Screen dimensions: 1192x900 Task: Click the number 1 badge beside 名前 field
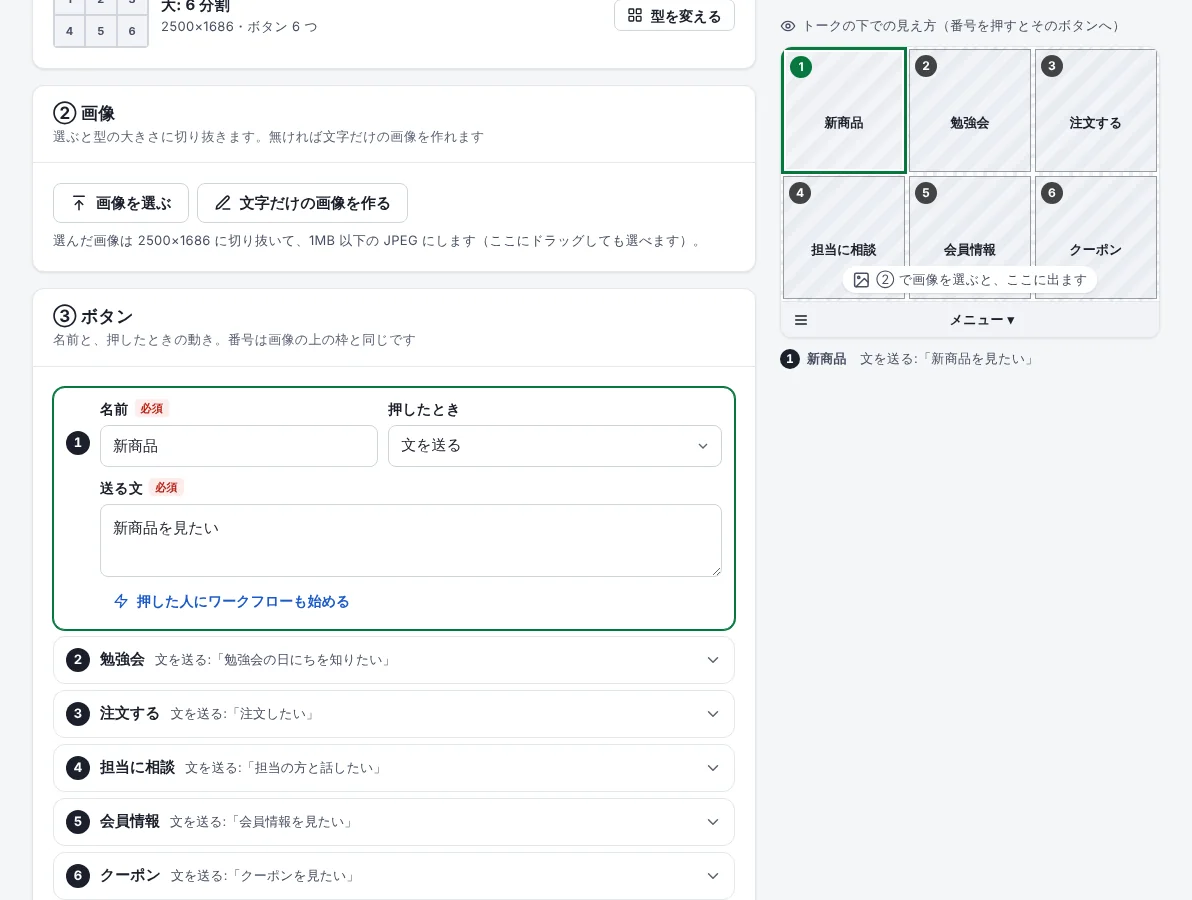tap(78, 442)
